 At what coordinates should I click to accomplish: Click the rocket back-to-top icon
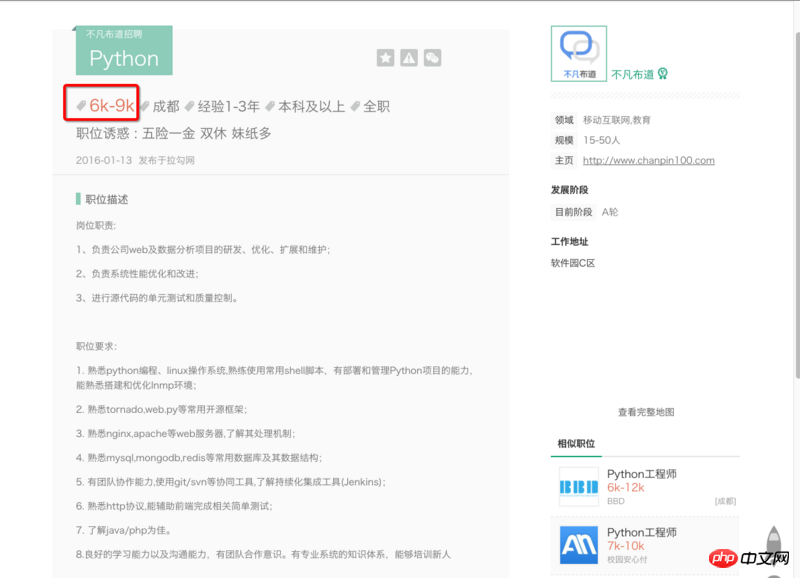click(x=774, y=543)
